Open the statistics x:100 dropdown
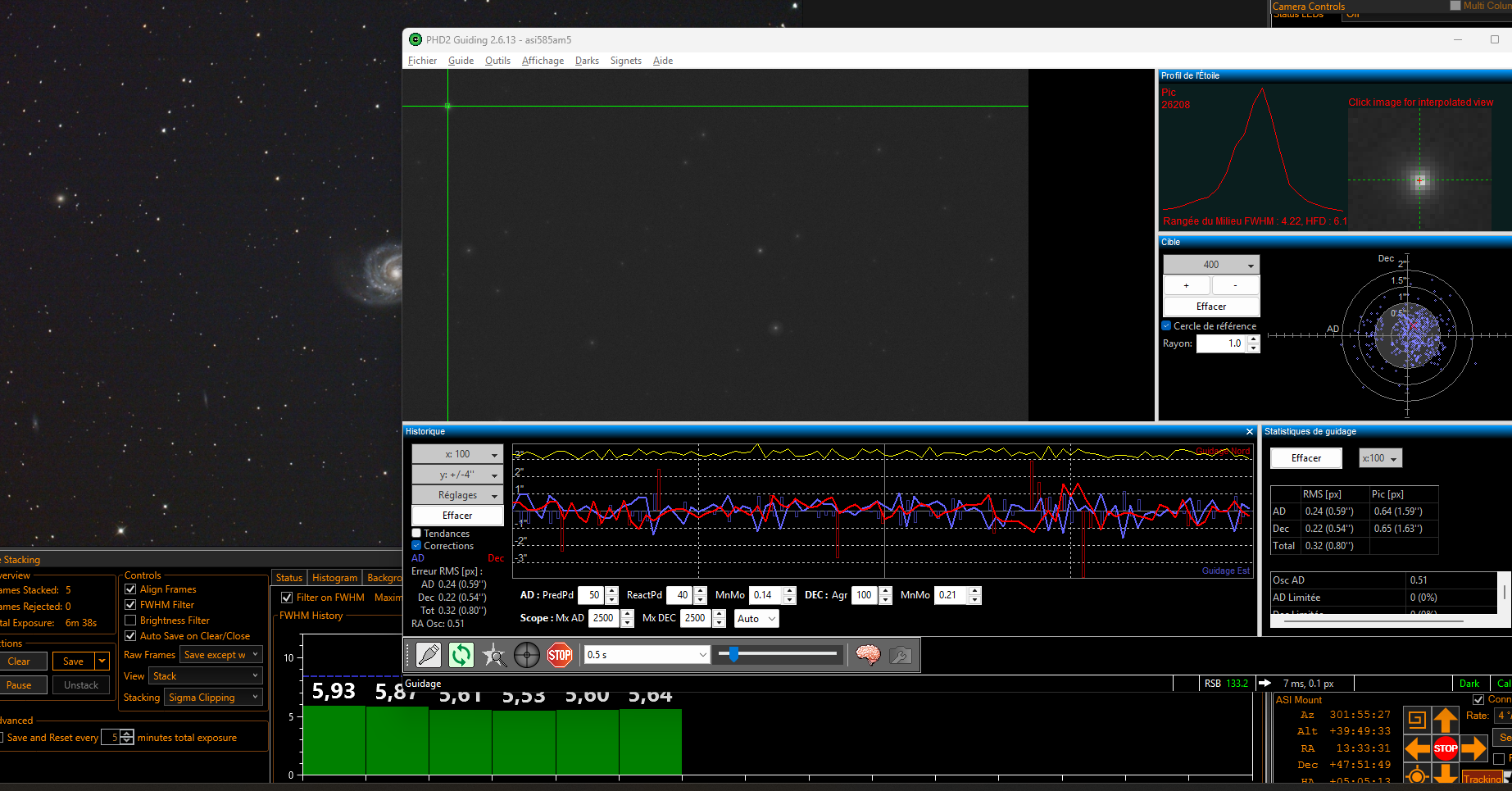Screen dimensions: 1512x791 [1380, 458]
